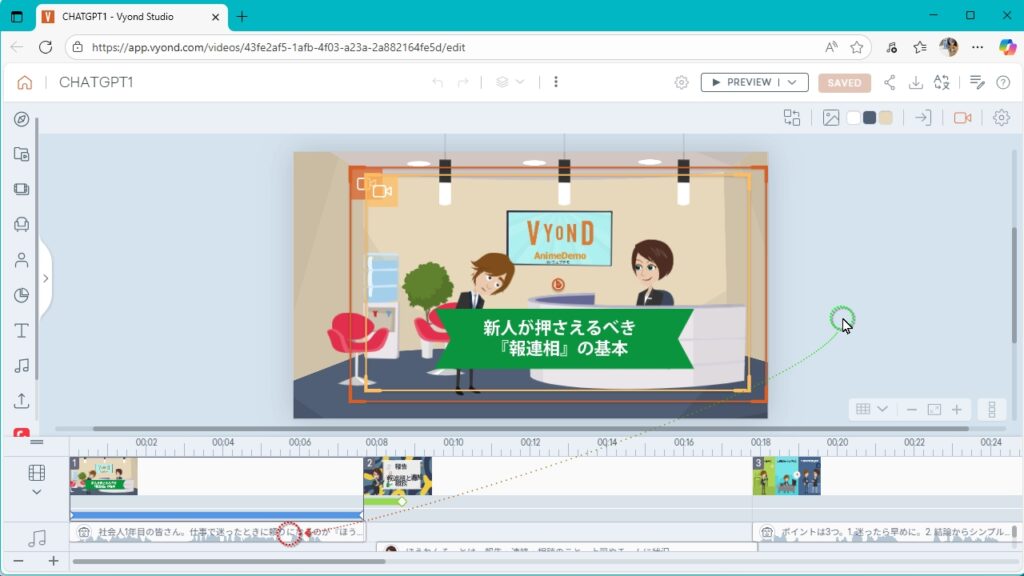Image resolution: width=1024 pixels, height=576 pixels.
Task: Expand the layer order dropdown arrow
Action: 520,82
